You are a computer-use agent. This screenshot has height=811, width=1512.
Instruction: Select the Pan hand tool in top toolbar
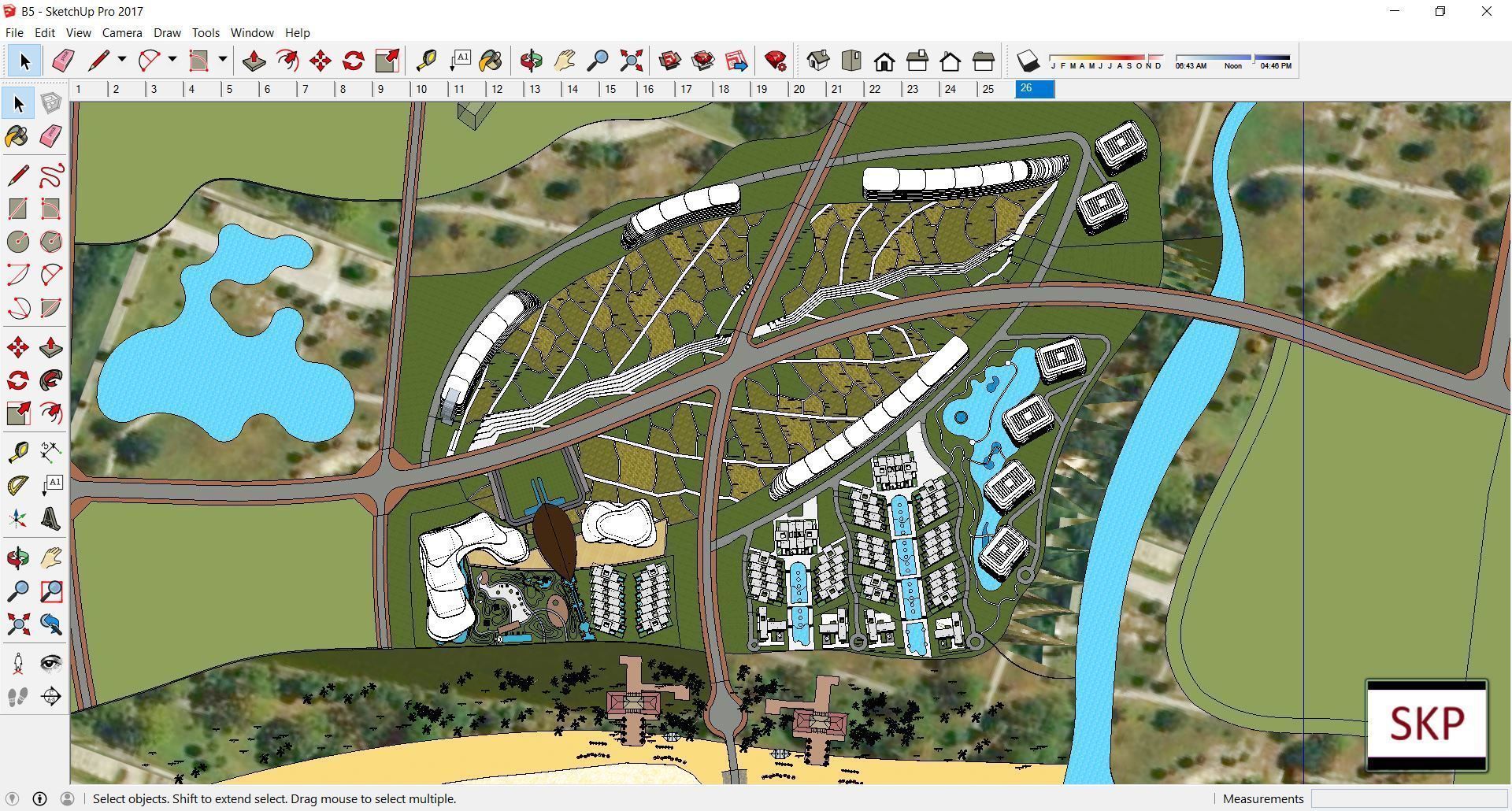(x=565, y=61)
